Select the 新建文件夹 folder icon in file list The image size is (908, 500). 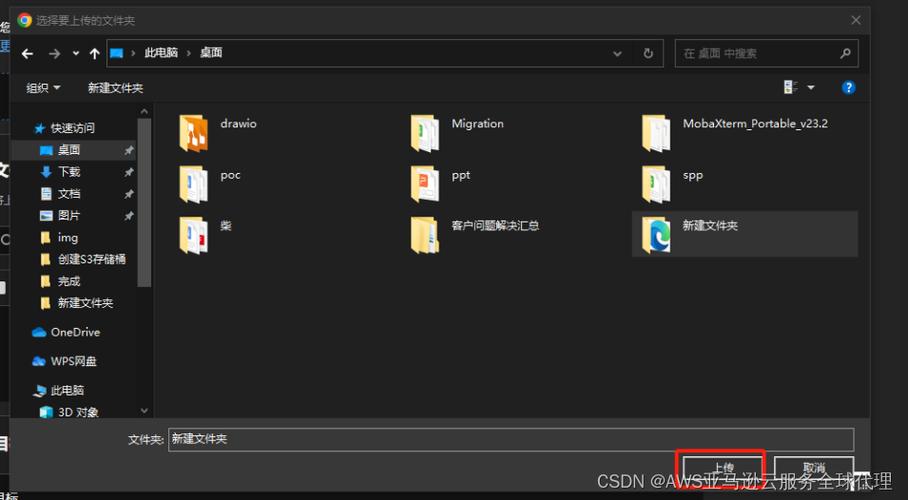click(x=656, y=235)
